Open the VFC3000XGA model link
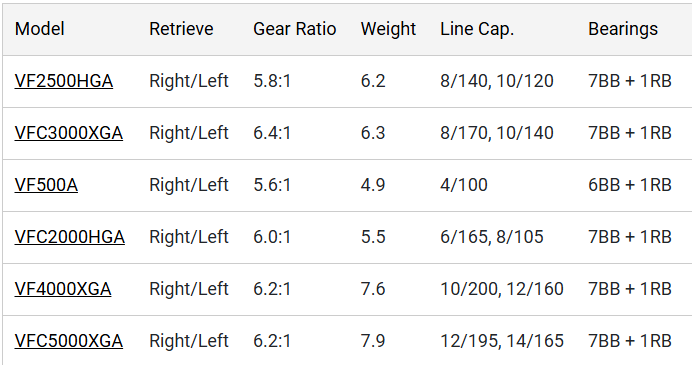The image size is (692, 365). tap(68, 133)
